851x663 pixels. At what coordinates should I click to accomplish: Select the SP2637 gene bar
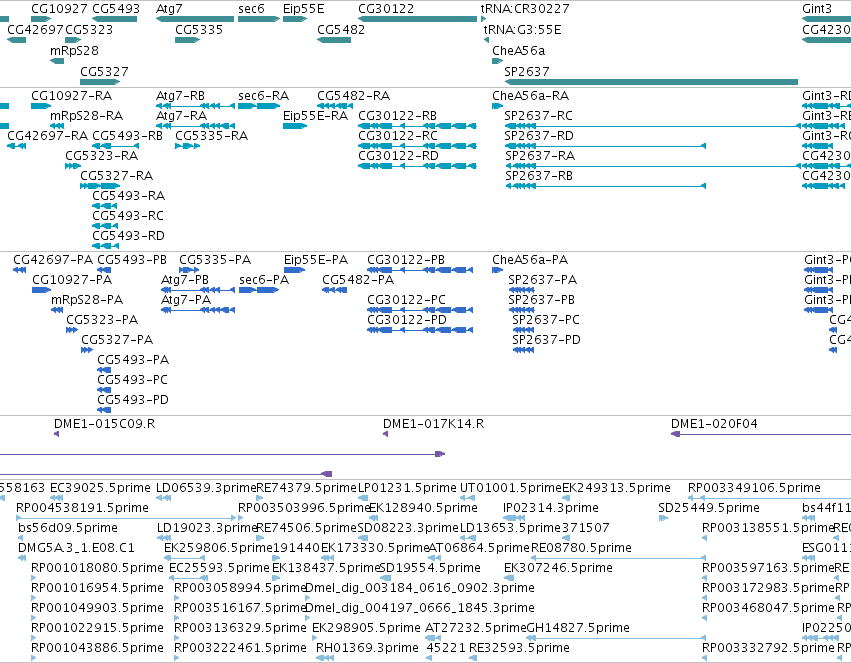pos(651,82)
